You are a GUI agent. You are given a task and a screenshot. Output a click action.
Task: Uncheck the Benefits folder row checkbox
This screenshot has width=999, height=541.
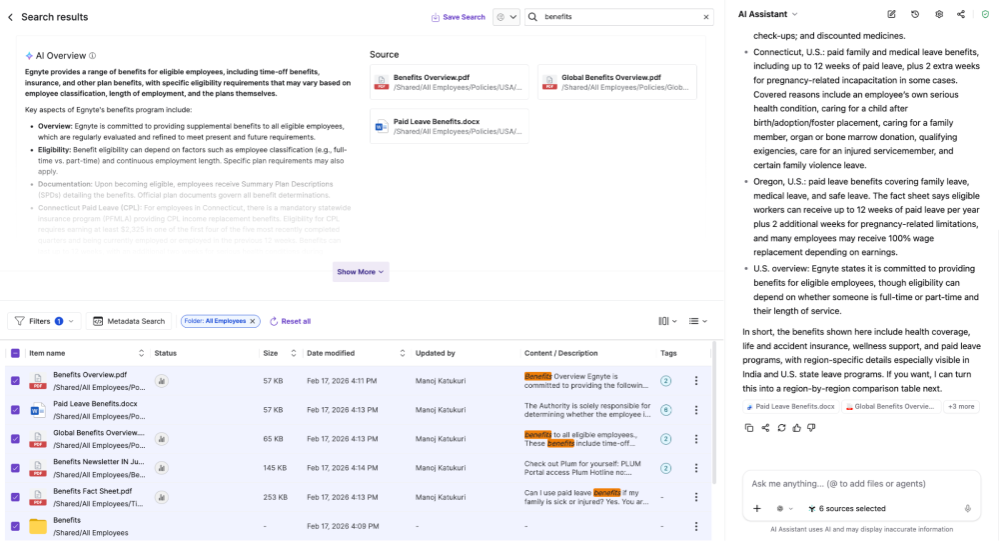15,526
